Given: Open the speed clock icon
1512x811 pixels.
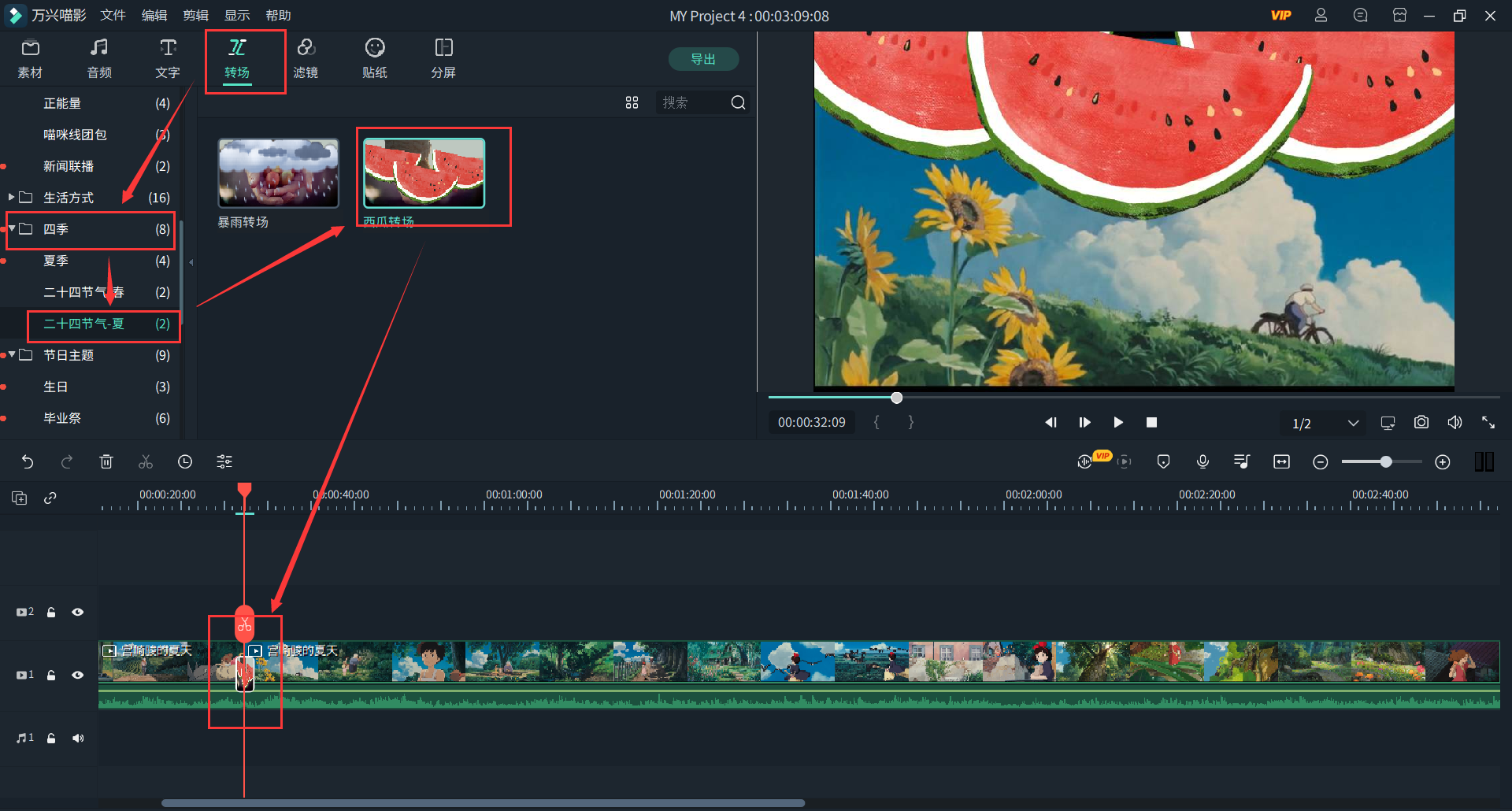Looking at the screenshot, I should point(185,462).
